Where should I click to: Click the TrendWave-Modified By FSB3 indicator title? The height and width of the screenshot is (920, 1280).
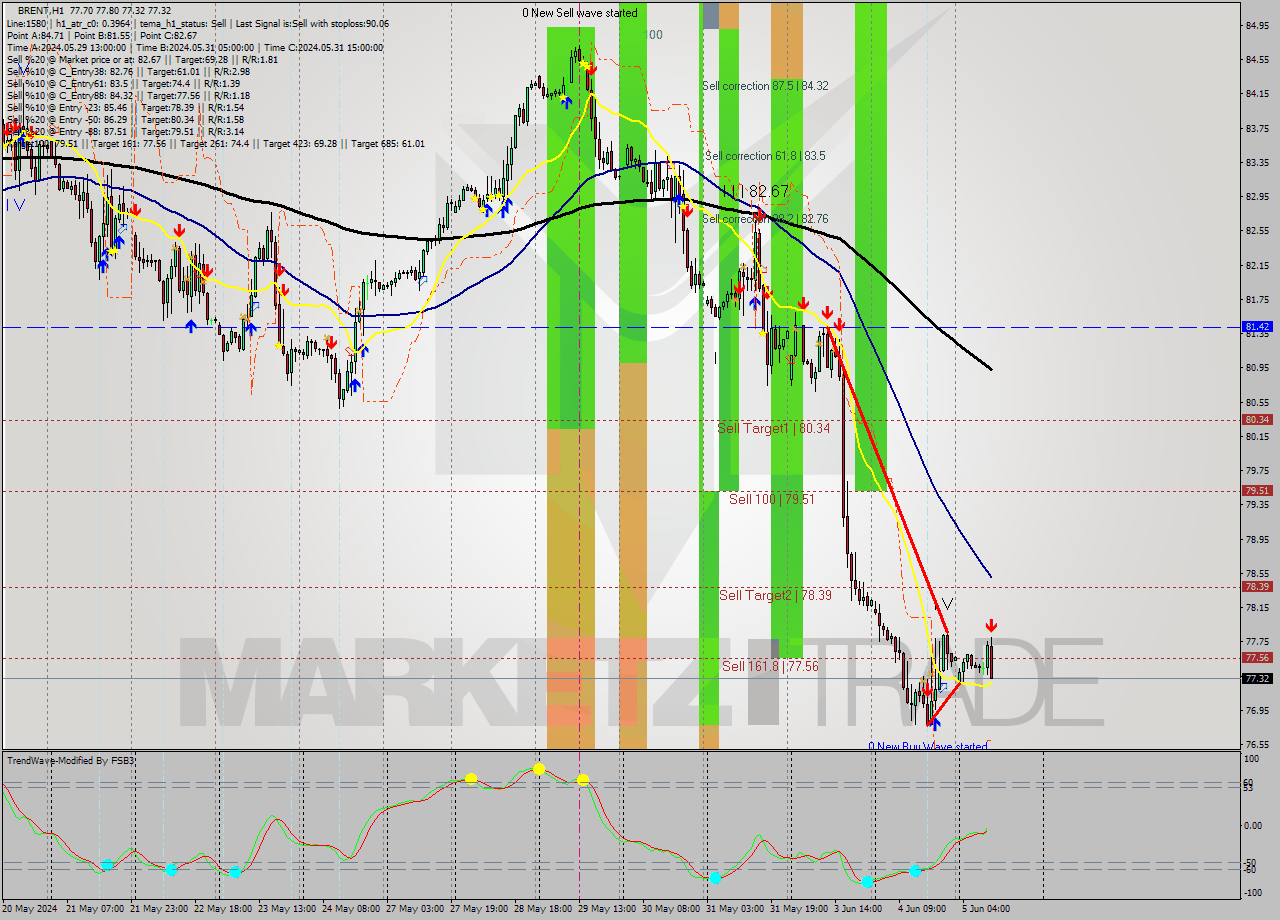pos(70,759)
